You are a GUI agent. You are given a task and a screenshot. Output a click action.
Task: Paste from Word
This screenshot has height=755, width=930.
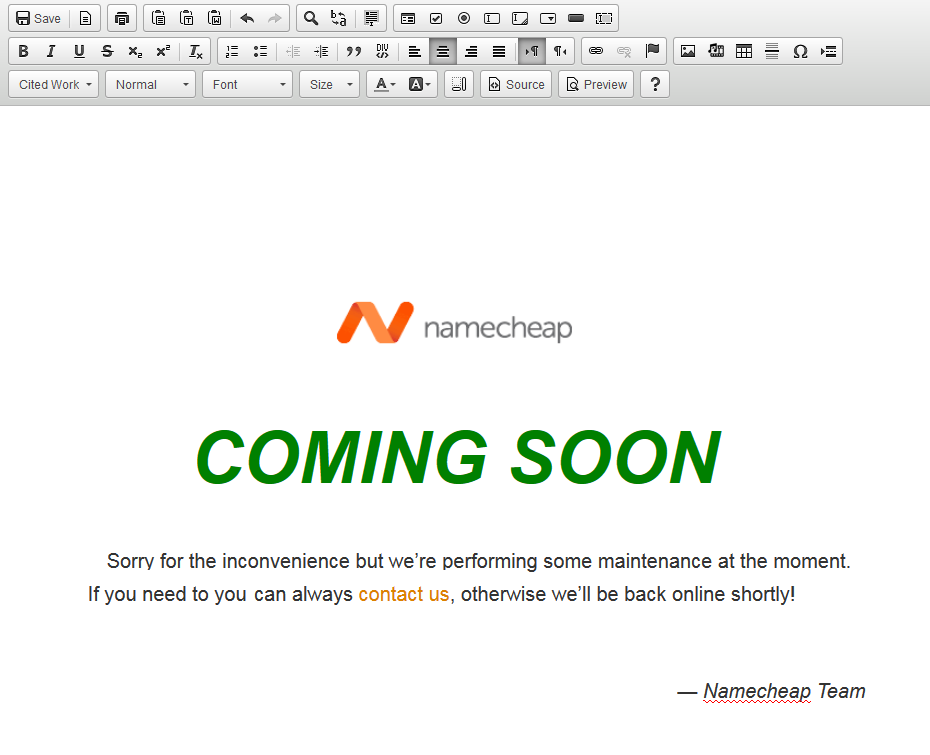(x=215, y=18)
